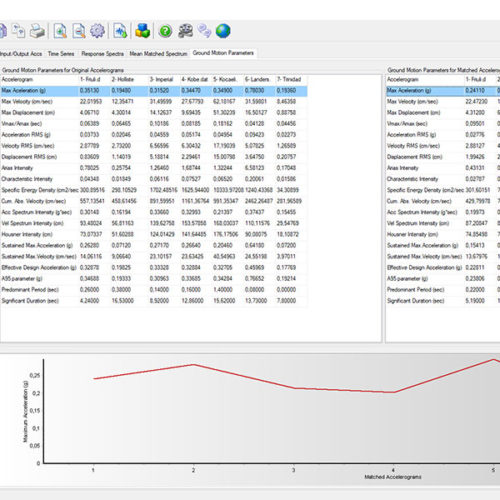Click the film projector video icon
Image resolution: width=500 pixels, height=500 pixels.
point(185,31)
